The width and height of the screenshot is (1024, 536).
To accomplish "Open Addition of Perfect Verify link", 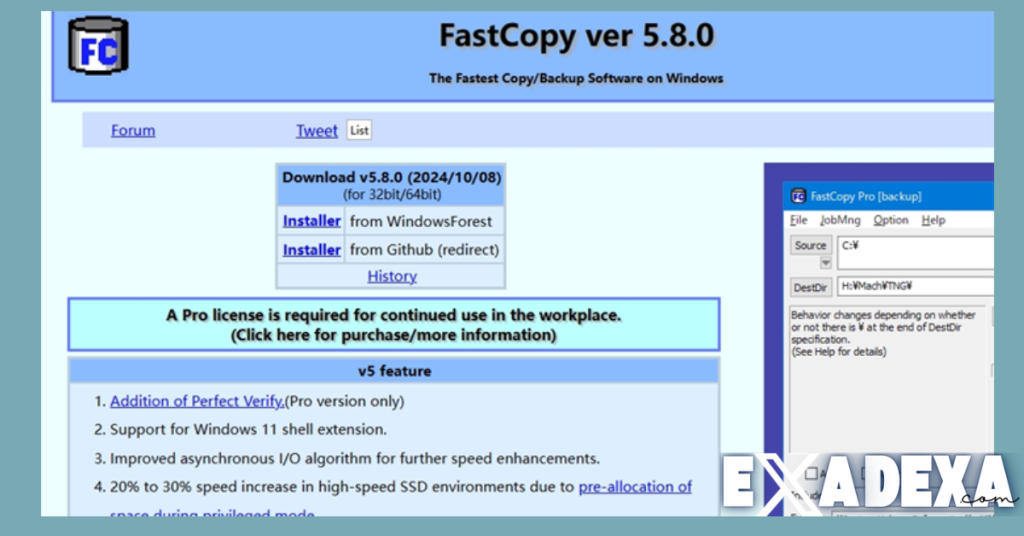I will point(197,401).
